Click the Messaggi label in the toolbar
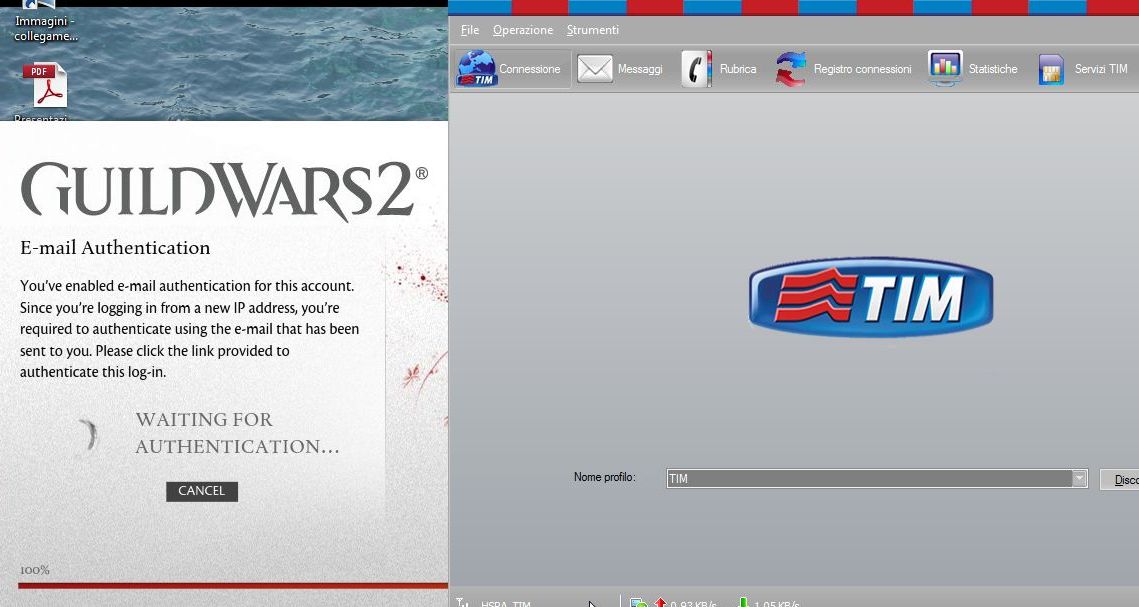The width and height of the screenshot is (1139, 607). pyautogui.click(x=640, y=69)
